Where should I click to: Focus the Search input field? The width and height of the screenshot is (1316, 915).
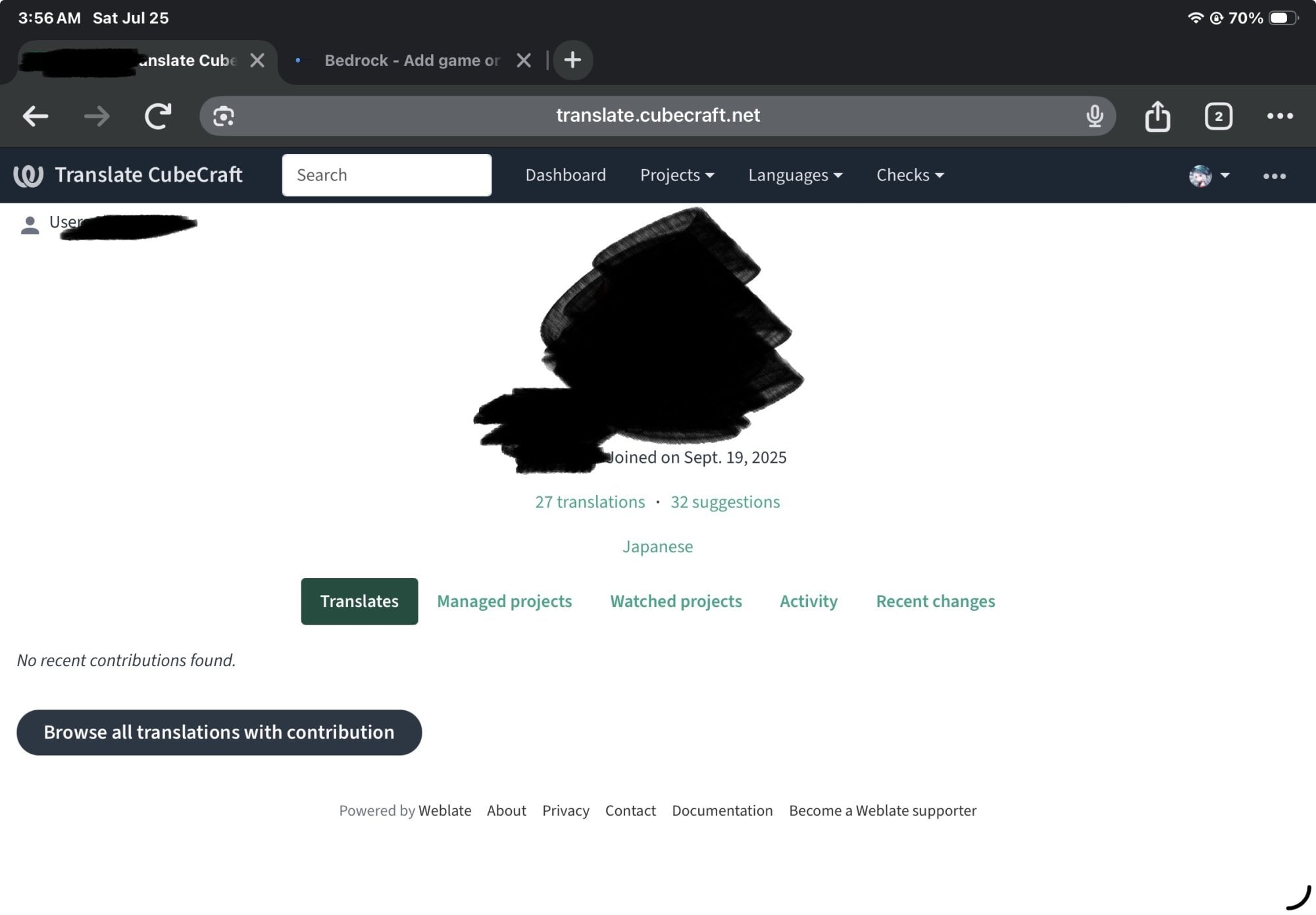click(387, 175)
